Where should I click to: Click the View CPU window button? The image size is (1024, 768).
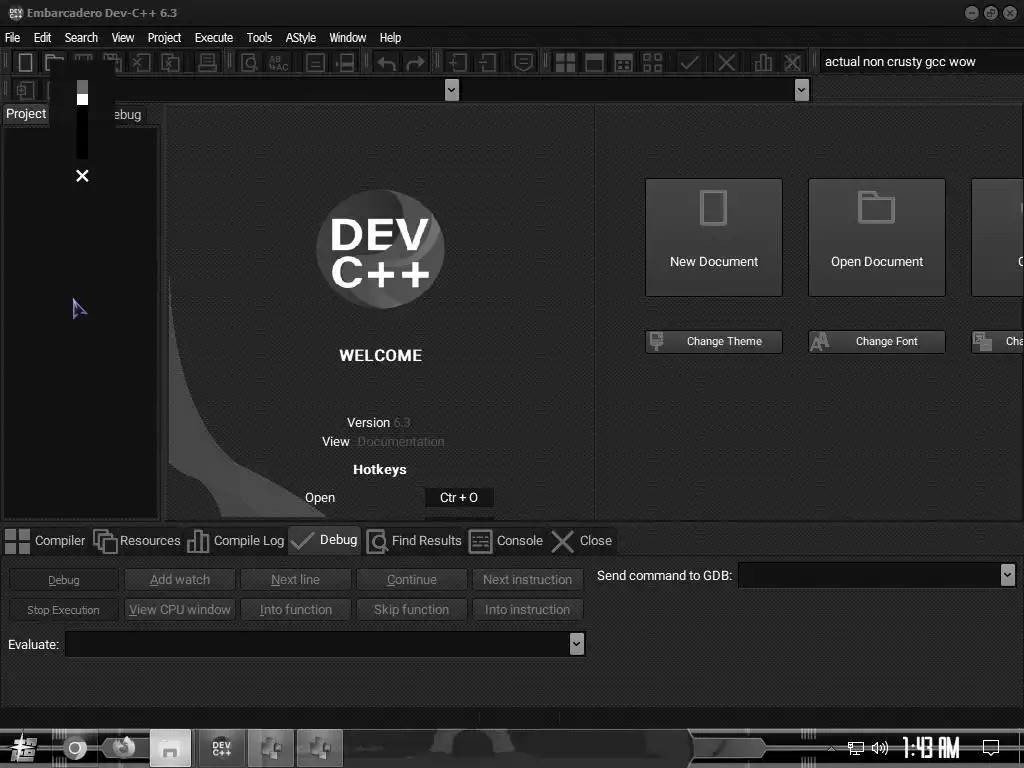click(x=180, y=609)
